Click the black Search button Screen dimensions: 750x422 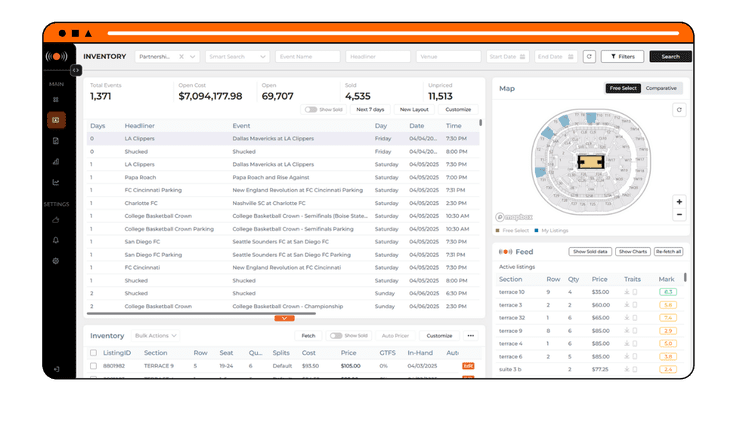tap(671, 56)
